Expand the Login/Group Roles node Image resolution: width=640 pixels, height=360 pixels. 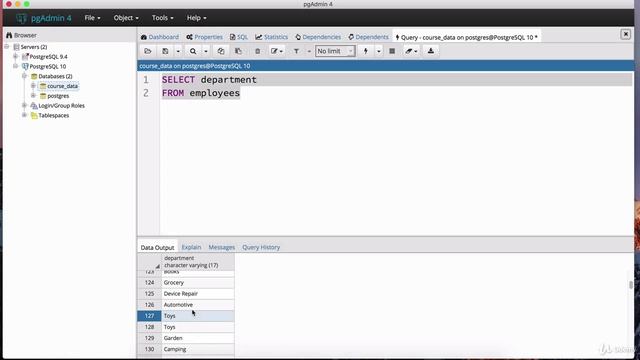point(24,105)
